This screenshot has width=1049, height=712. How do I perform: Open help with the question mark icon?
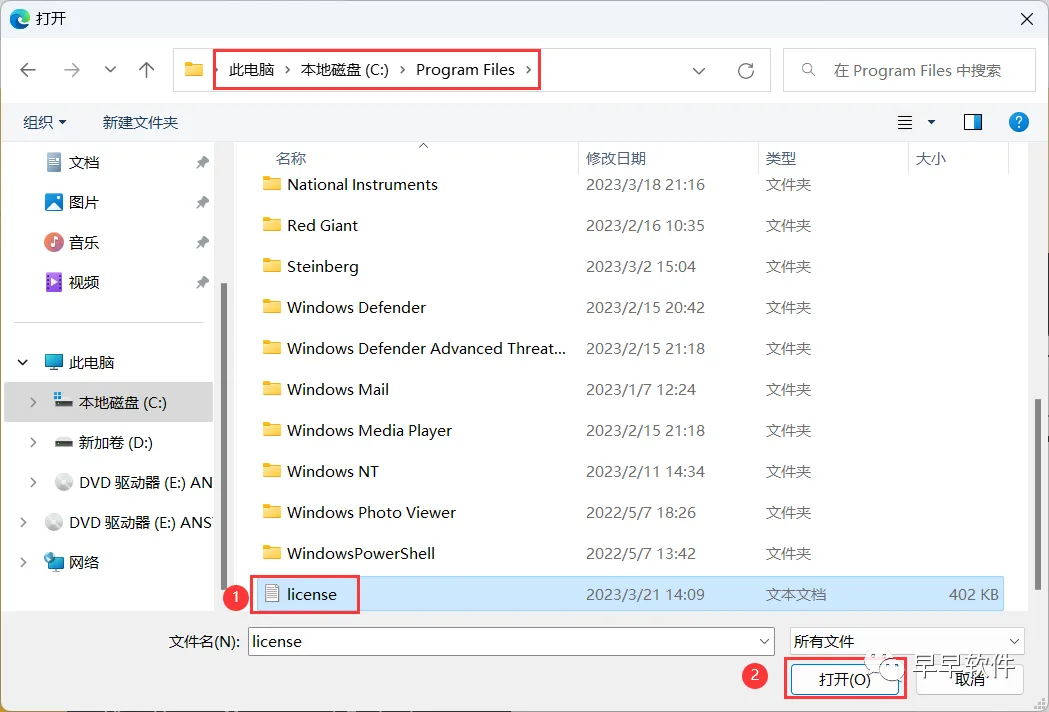tap(1018, 122)
